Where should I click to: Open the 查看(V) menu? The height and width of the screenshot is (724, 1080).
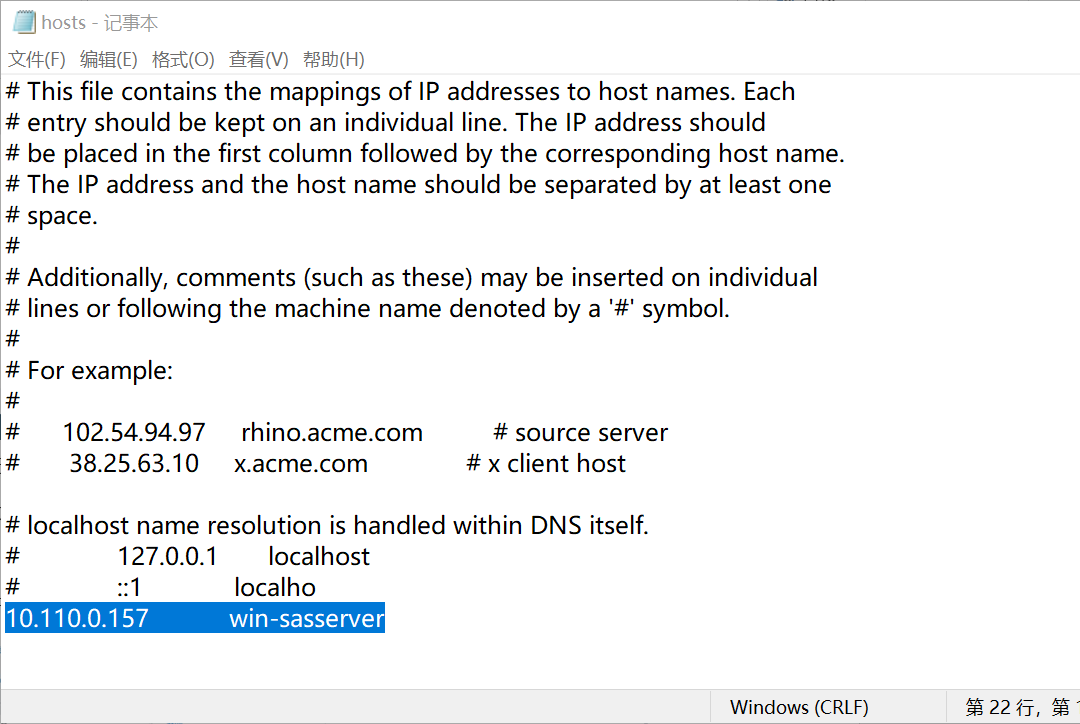(x=258, y=60)
